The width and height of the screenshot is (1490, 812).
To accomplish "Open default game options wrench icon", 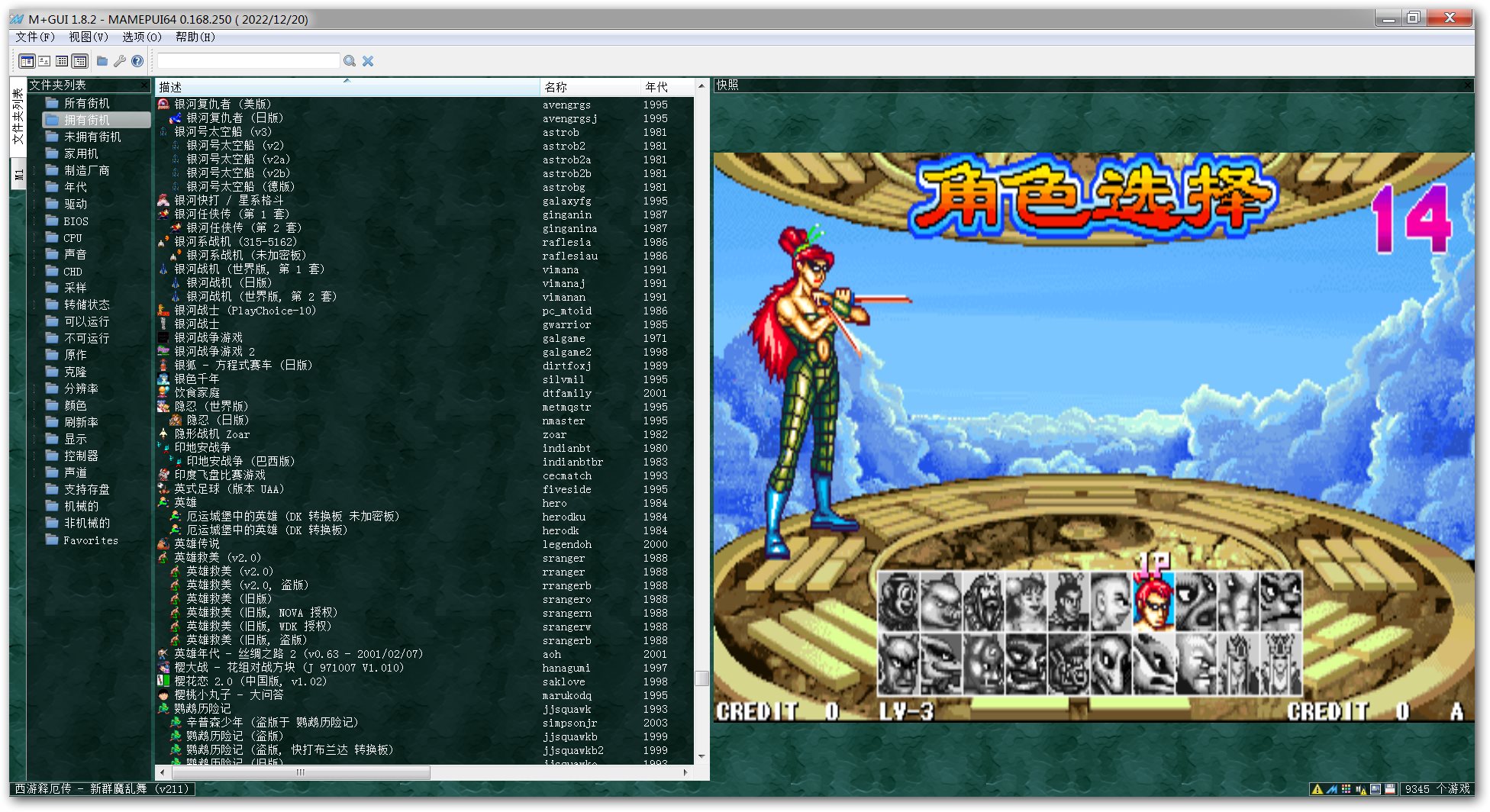I will 119,61.
